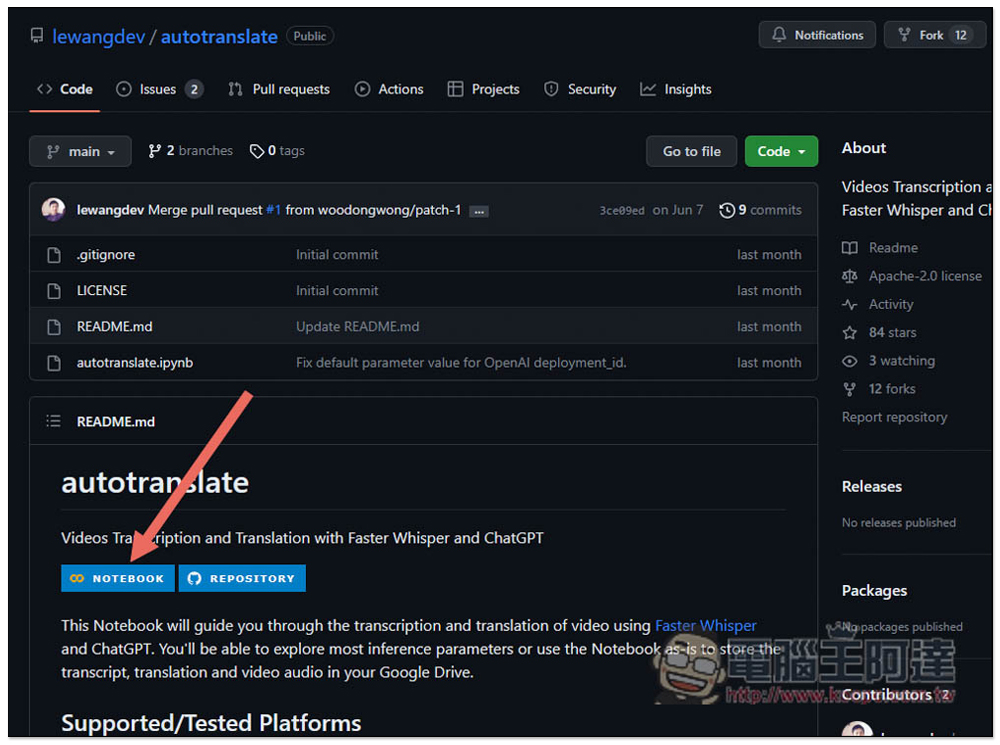Click the pulse icon beside Activity
Viewport: 1000px width, 745px height.
pyautogui.click(x=849, y=304)
